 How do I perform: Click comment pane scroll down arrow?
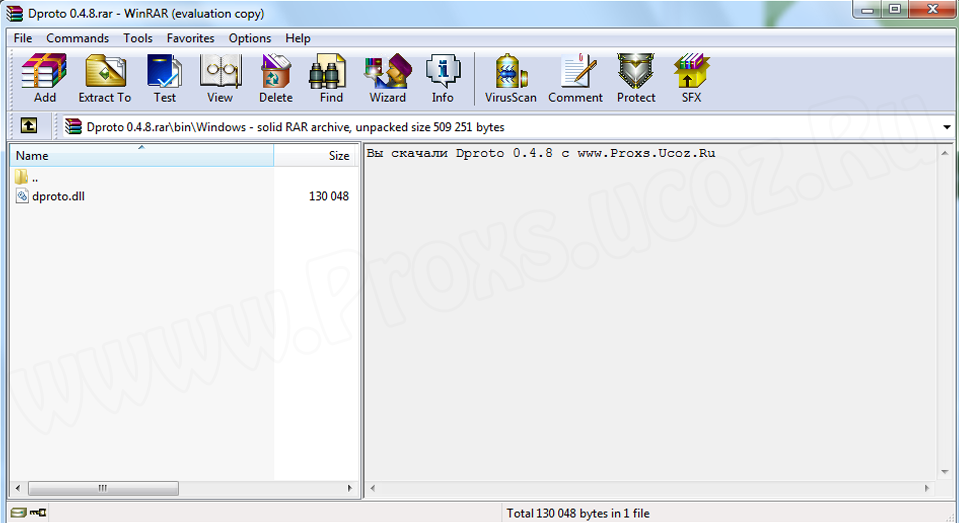(x=944, y=472)
